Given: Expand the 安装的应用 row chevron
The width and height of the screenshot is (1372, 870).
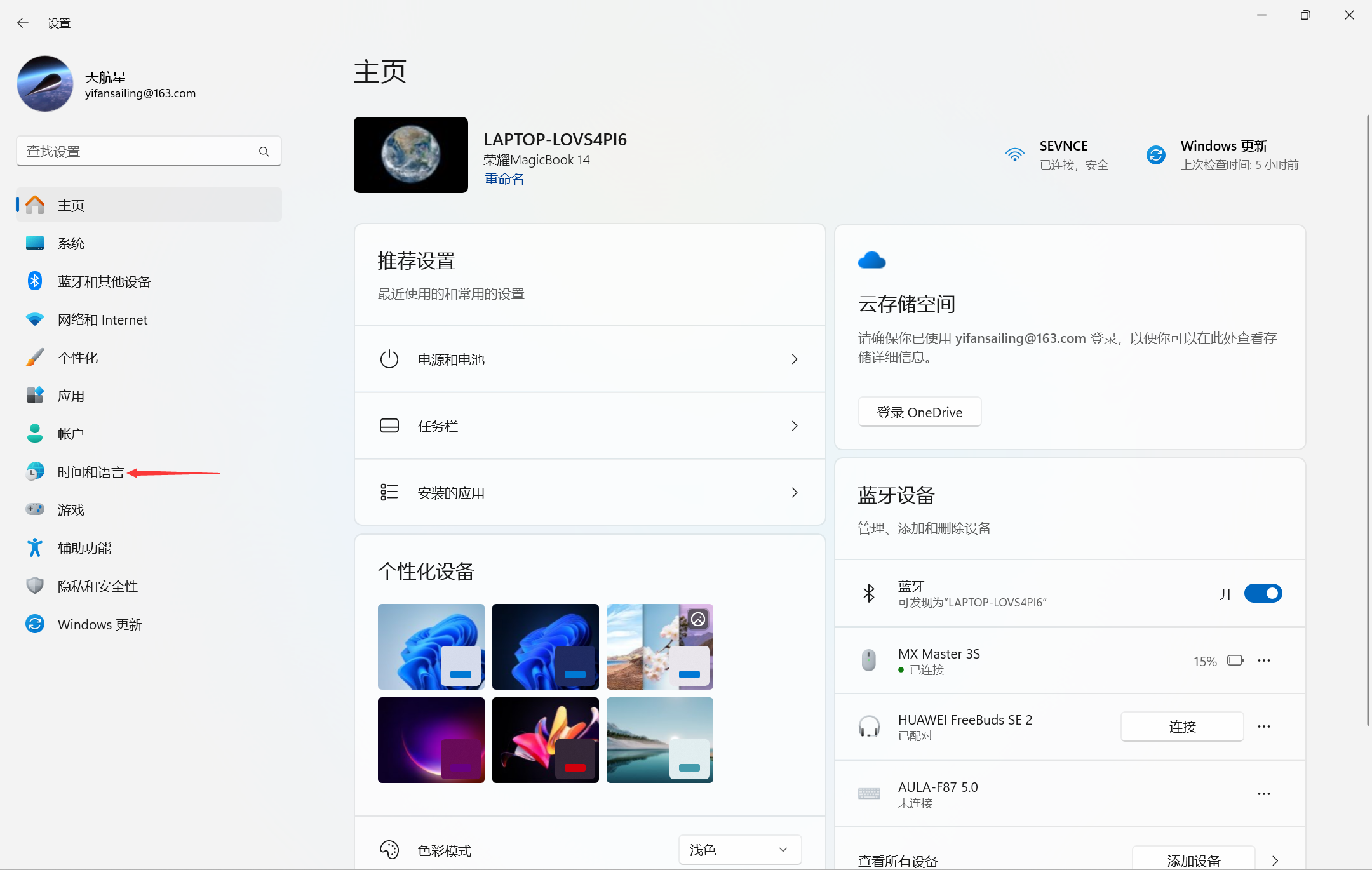Looking at the screenshot, I should [794, 493].
